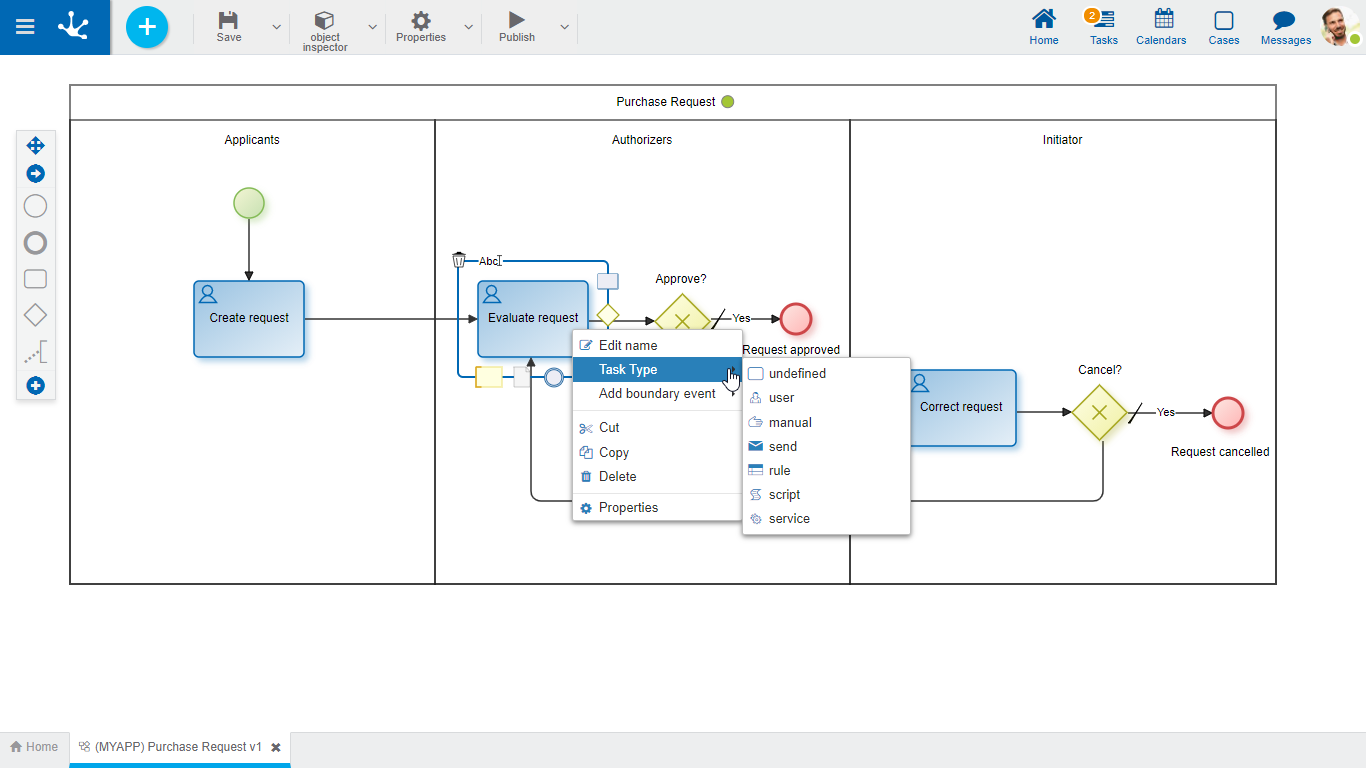Expand the Properties dropdown arrow

click(469, 27)
